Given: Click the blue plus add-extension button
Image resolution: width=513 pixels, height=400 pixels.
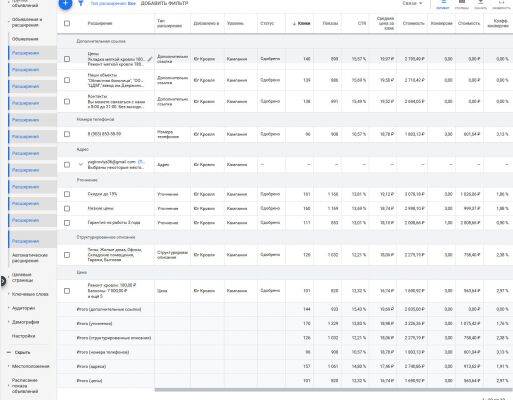Looking at the screenshot, I should [x=65, y=3].
